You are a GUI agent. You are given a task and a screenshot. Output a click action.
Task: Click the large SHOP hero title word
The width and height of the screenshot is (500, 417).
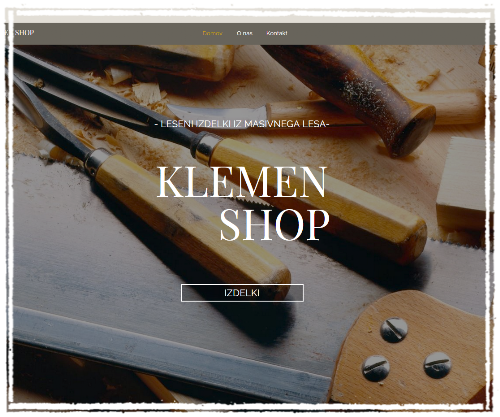click(274, 225)
